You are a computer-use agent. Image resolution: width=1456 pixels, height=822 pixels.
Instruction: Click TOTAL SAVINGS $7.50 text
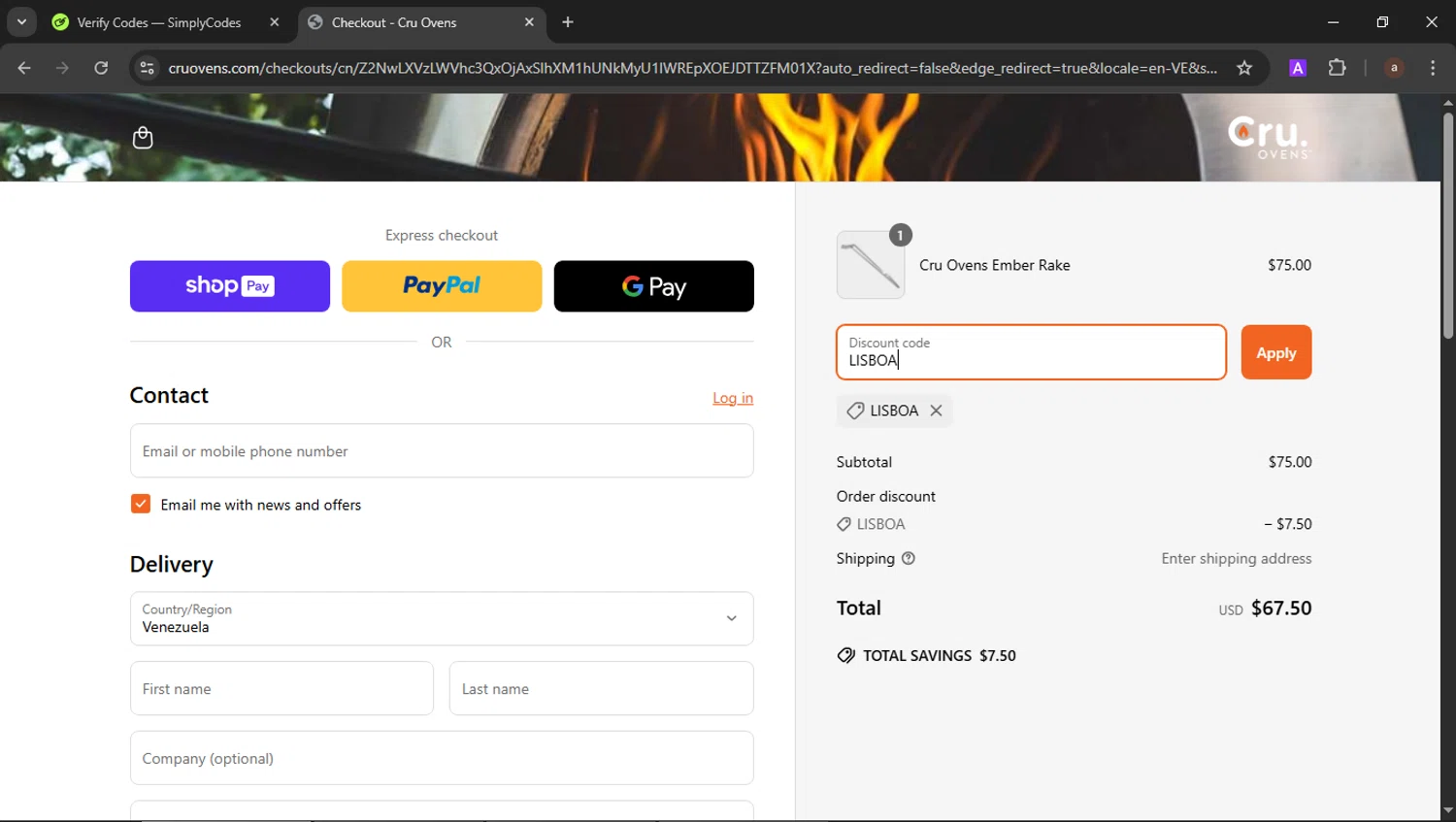[x=940, y=656]
